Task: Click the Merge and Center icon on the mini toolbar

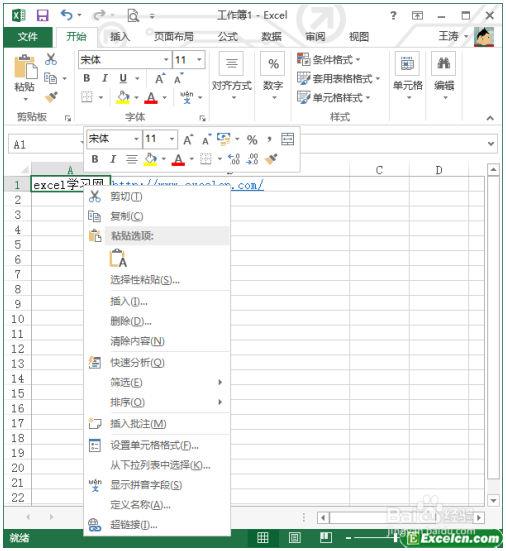Action: coord(287,139)
